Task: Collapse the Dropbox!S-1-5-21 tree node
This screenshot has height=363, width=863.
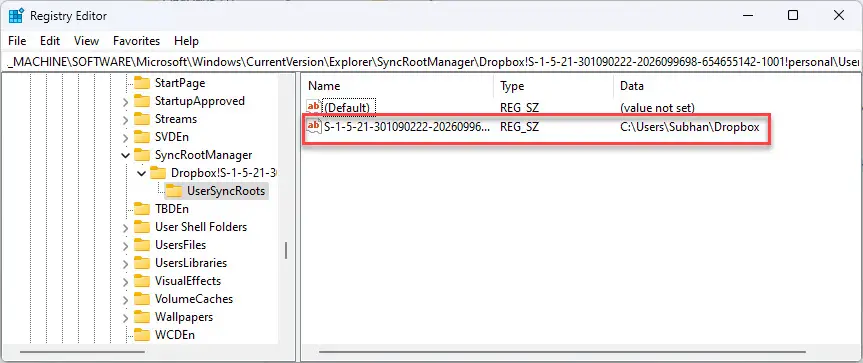Action: point(141,173)
